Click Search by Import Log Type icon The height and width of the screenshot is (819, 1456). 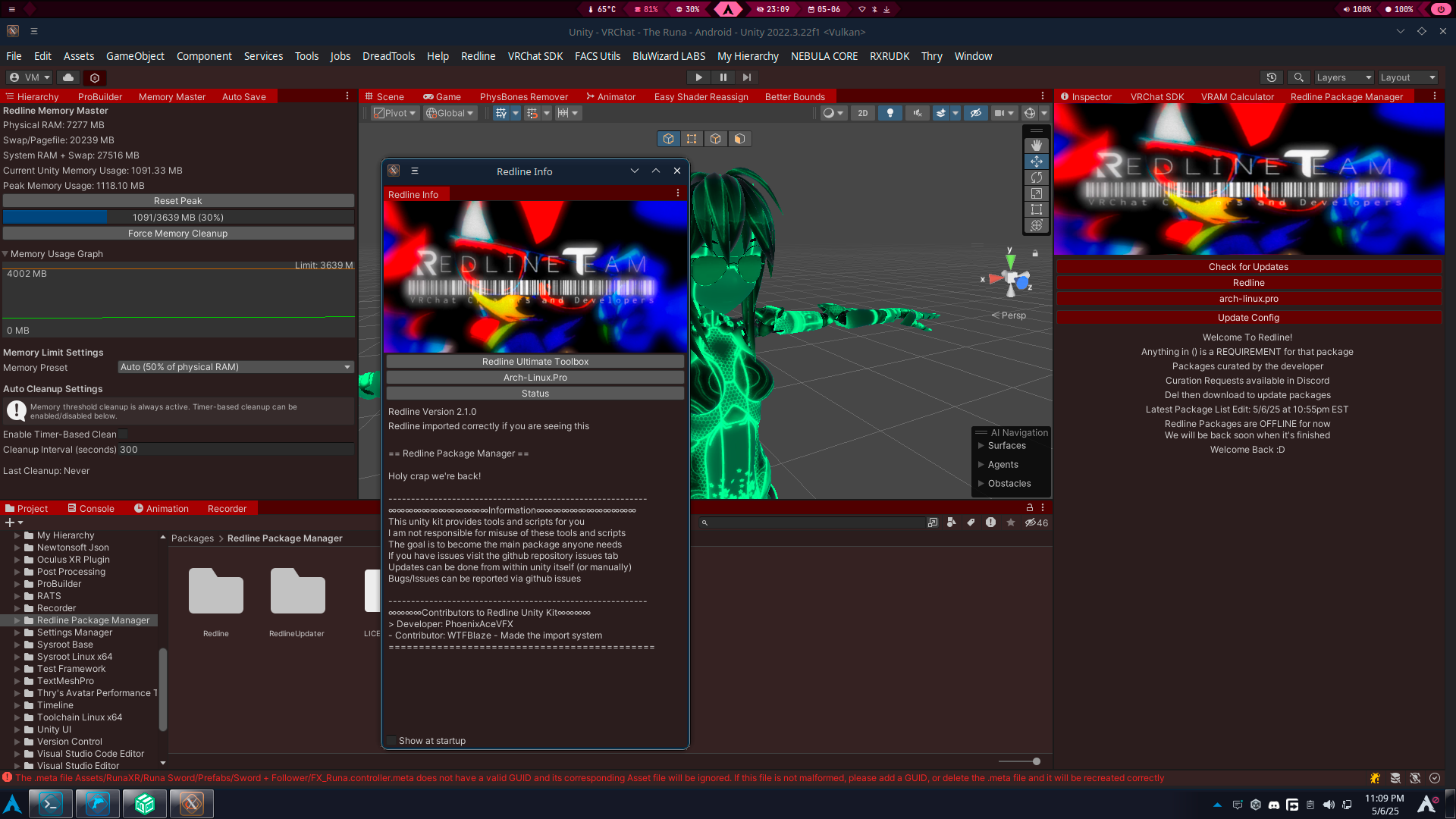(x=990, y=522)
